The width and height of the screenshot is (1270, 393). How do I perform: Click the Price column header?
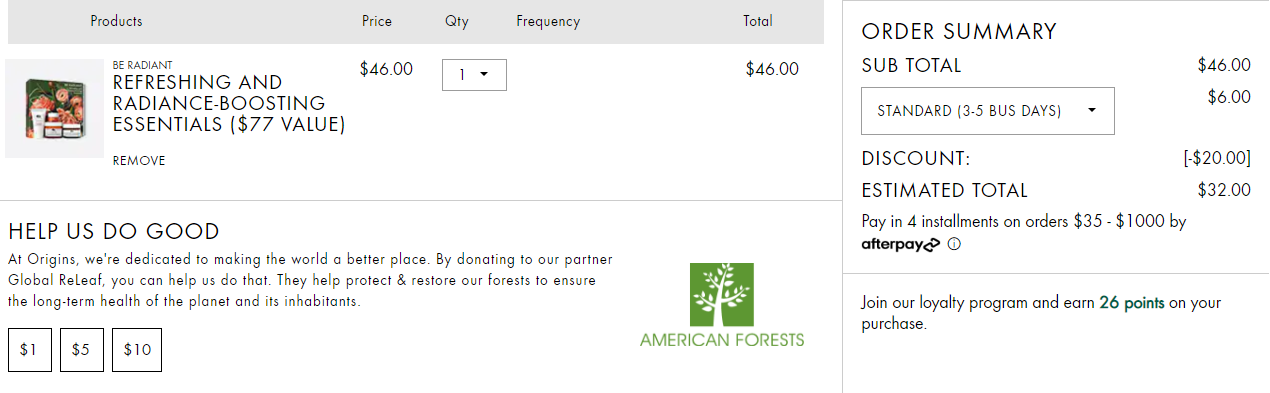377,21
